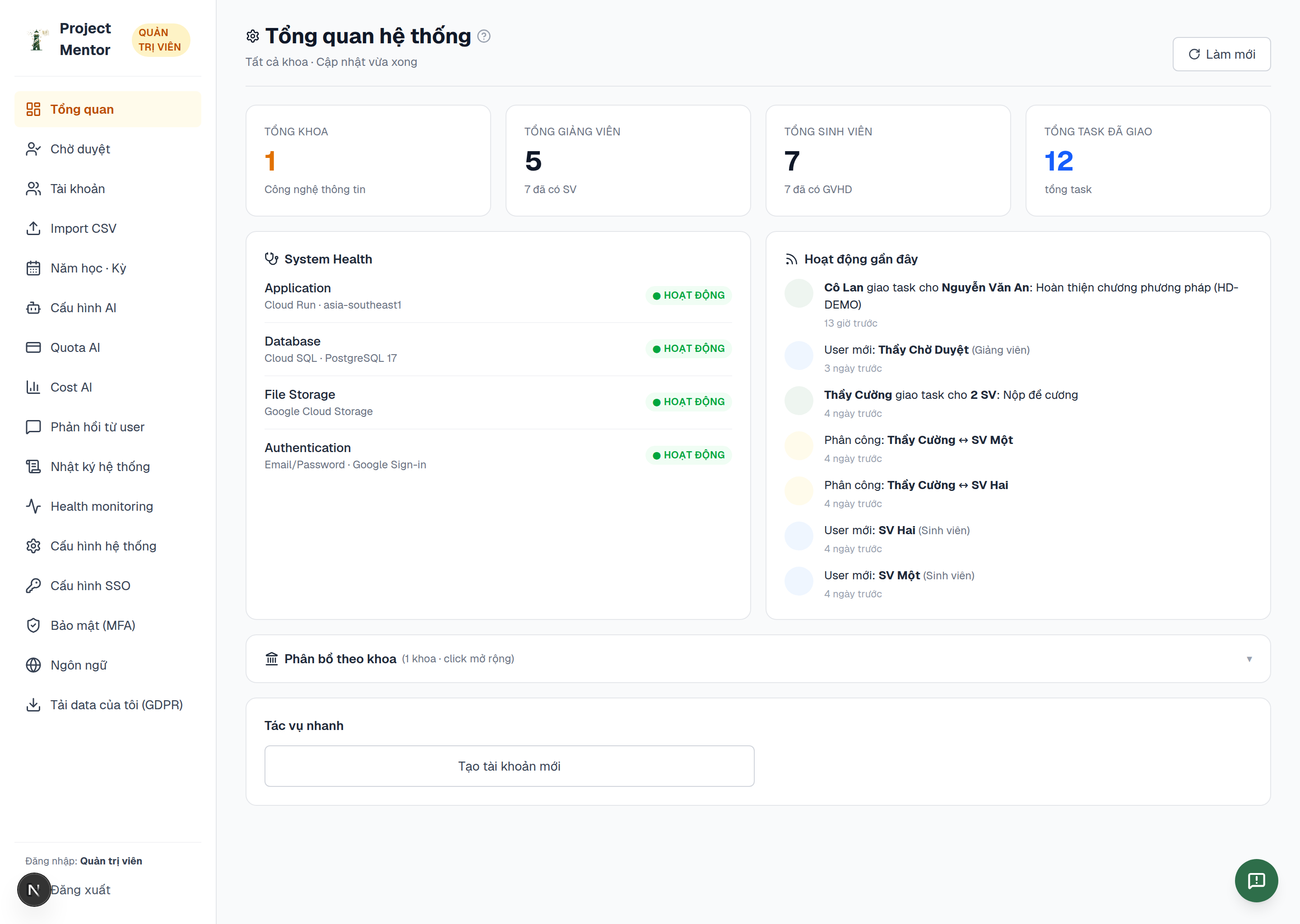Click HOẠT ĐỘNG badge for Database
This screenshot has height=924, width=1300.
689,349
